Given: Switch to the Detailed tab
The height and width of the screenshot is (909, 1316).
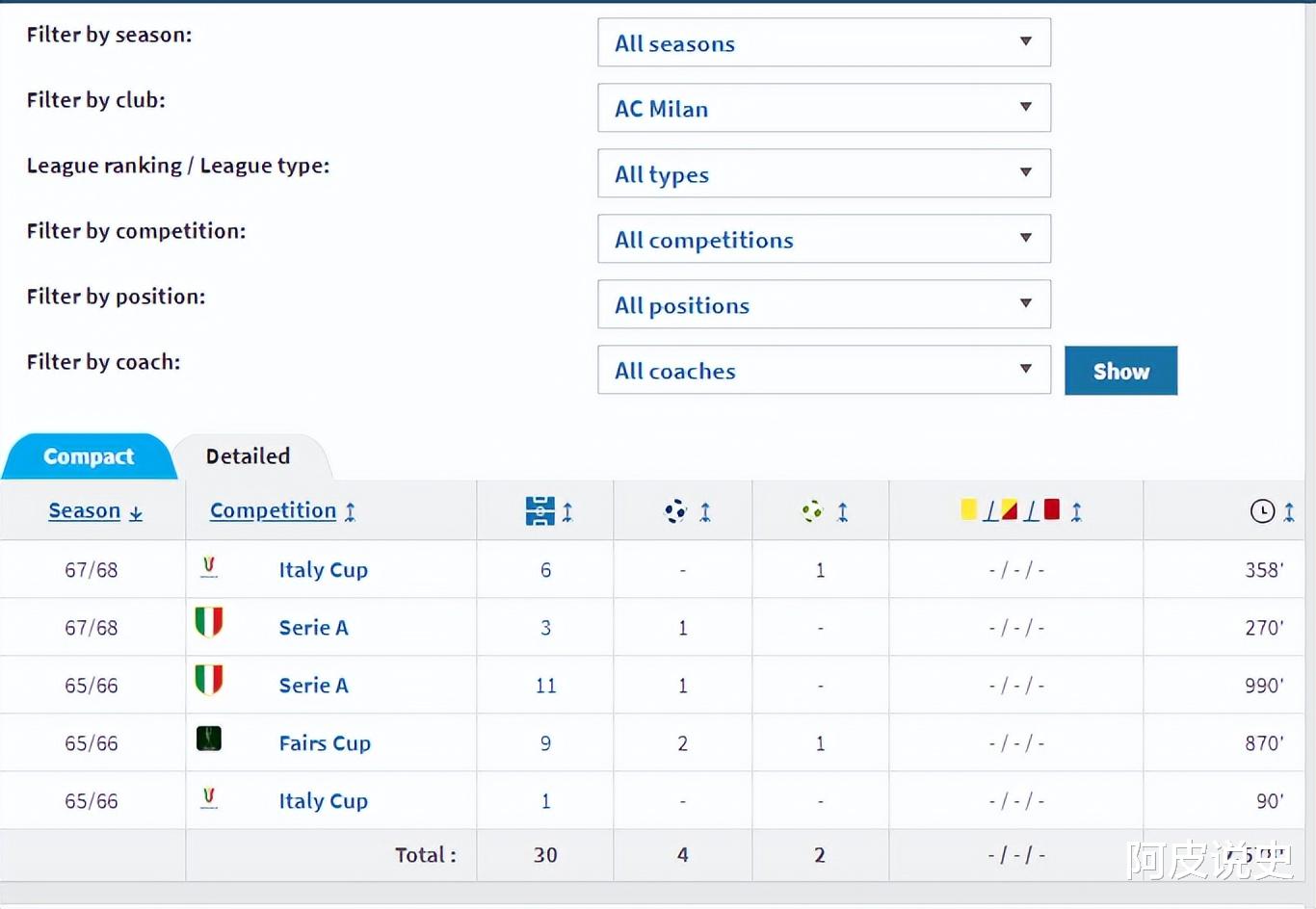Looking at the screenshot, I should [x=248, y=456].
